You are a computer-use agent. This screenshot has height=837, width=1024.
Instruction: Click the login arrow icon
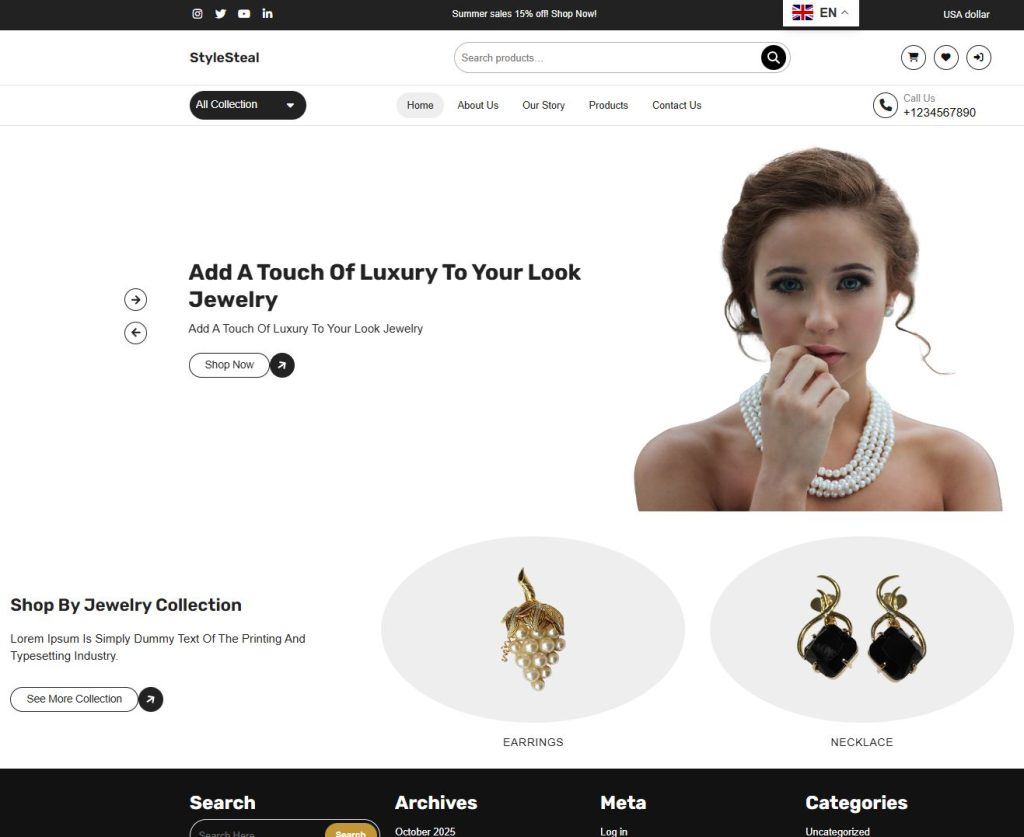coord(978,57)
